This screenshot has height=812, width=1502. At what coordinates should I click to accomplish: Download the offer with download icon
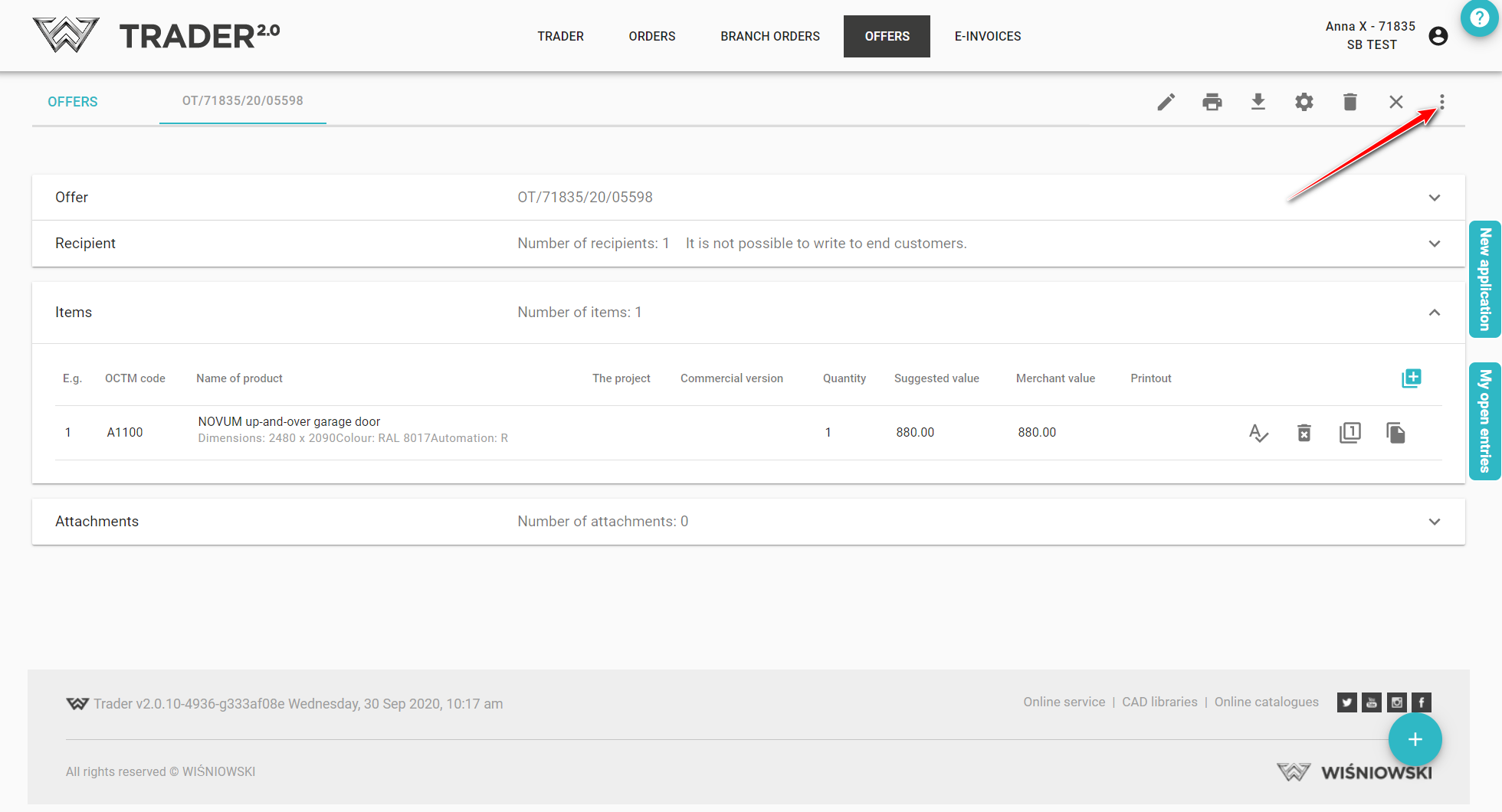tap(1258, 102)
